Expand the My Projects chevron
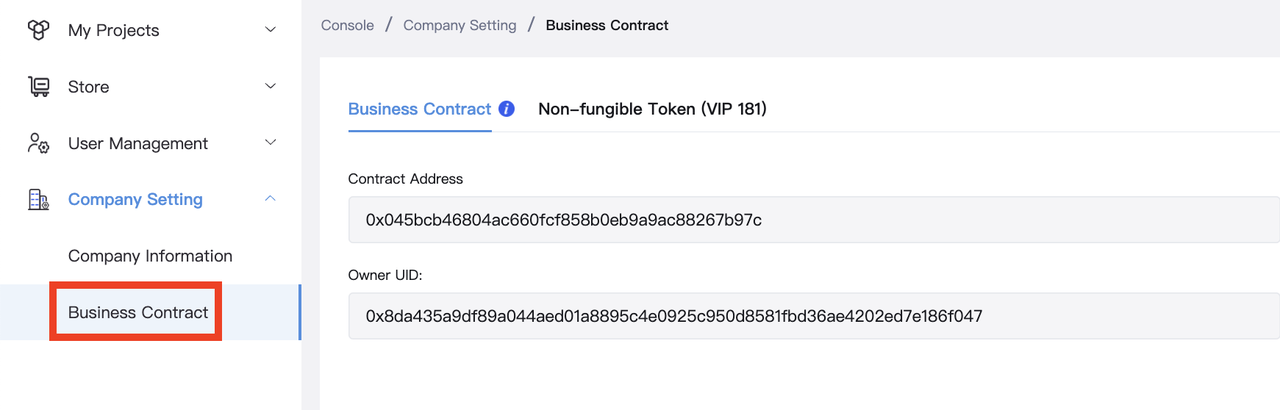This screenshot has height=410, width=1280. tap(270, 30)
